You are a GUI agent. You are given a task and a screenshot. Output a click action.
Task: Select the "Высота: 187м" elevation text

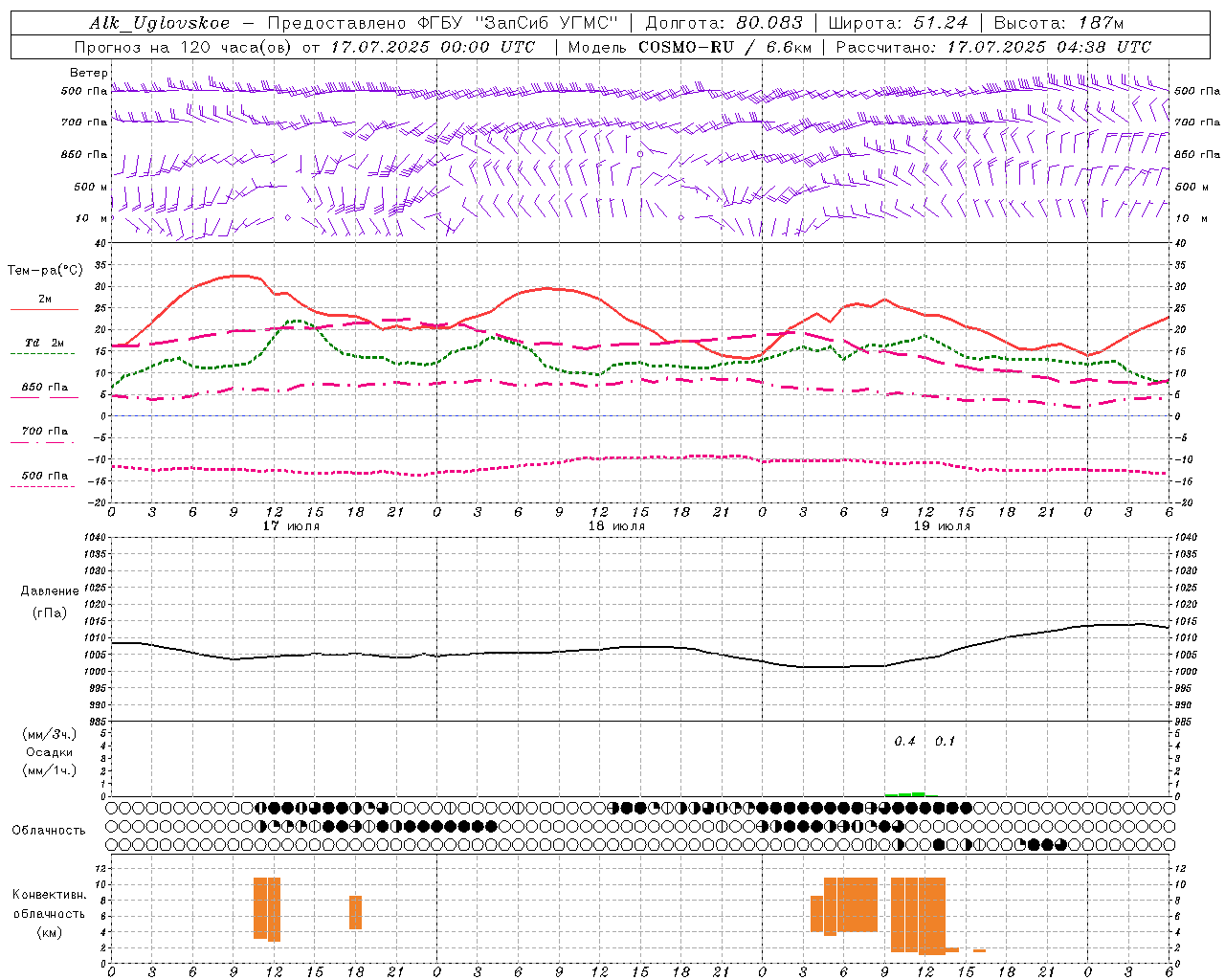click(1058, 23)
